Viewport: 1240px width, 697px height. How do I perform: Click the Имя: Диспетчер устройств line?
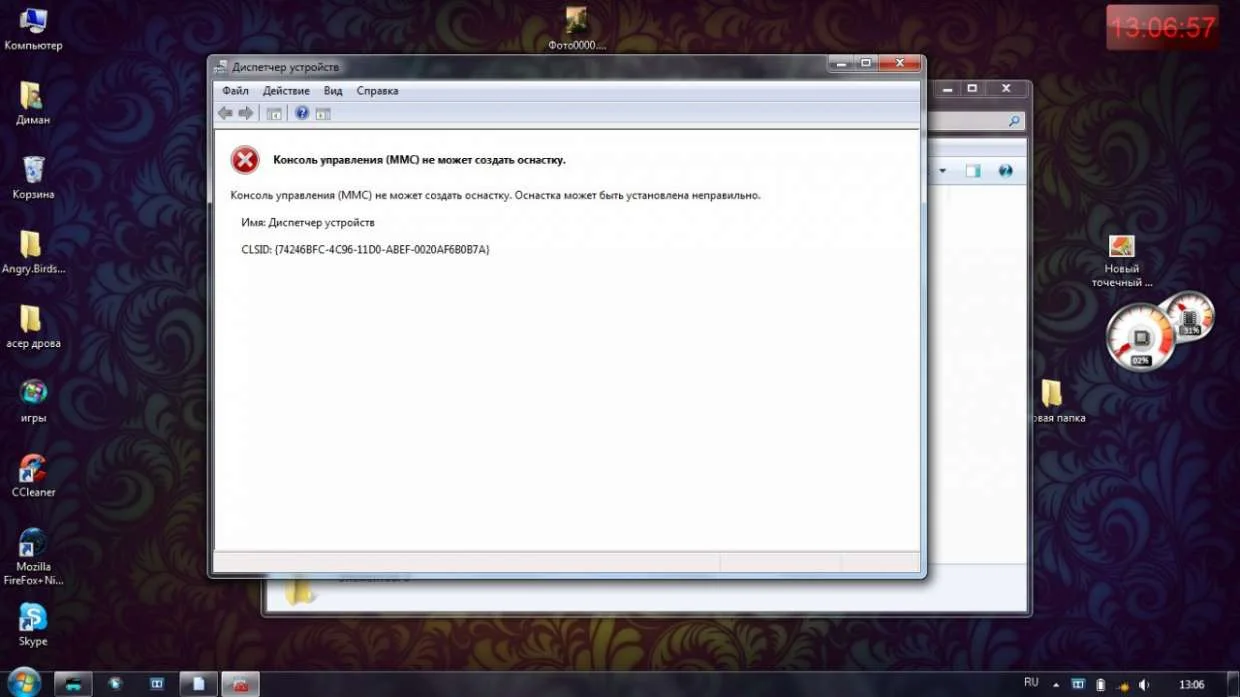point(308,222)
